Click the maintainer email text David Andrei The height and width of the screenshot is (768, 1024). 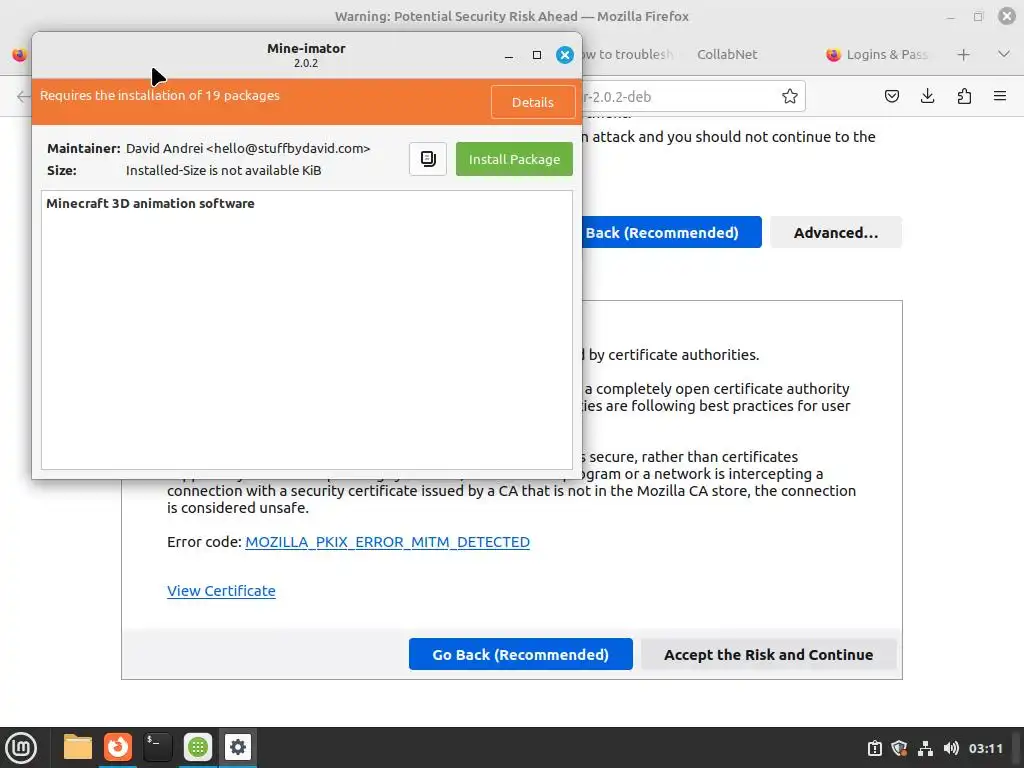(x=248, y=148)
